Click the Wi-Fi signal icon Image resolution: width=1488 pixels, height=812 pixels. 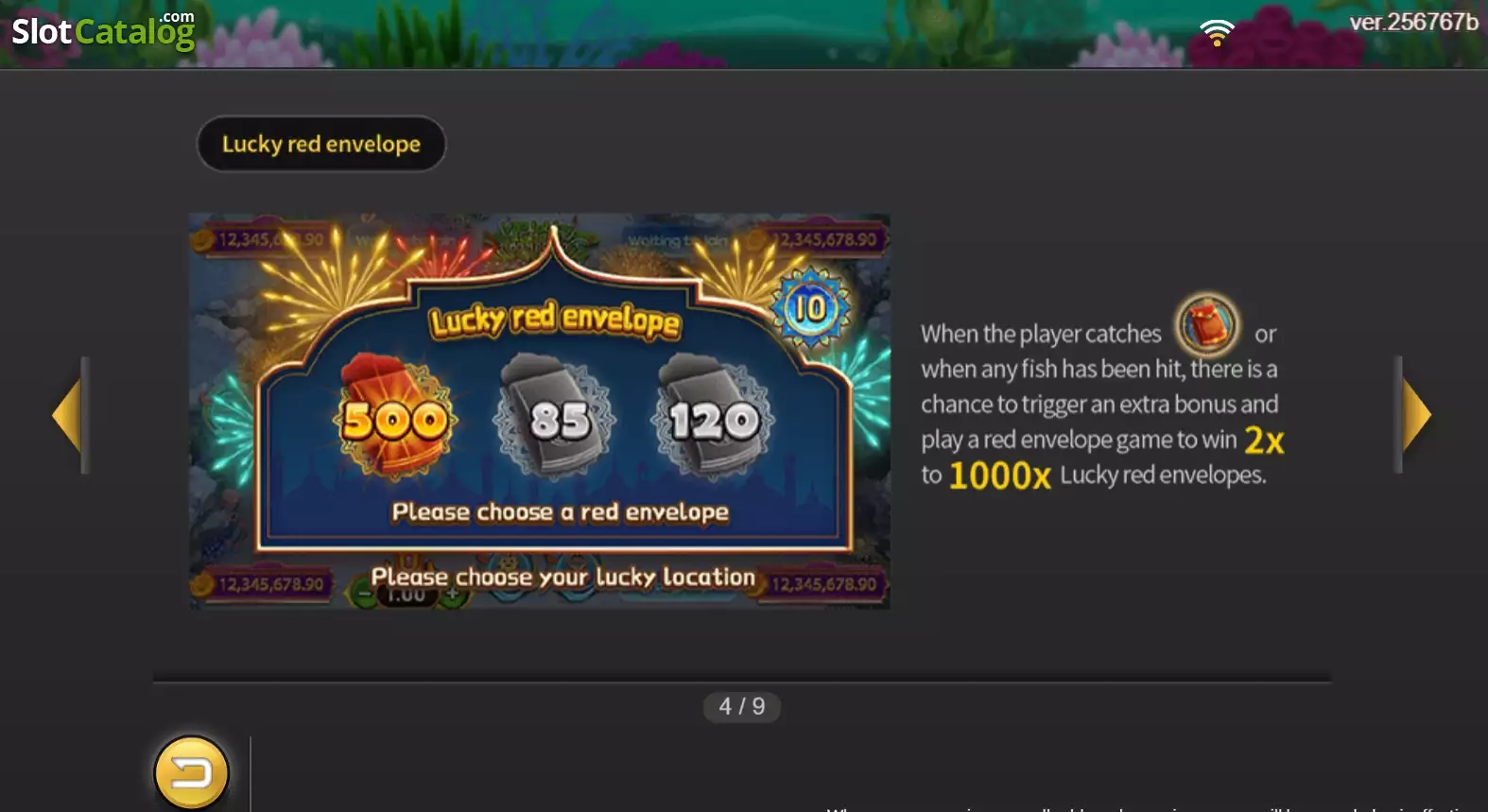pos(1217,32)
